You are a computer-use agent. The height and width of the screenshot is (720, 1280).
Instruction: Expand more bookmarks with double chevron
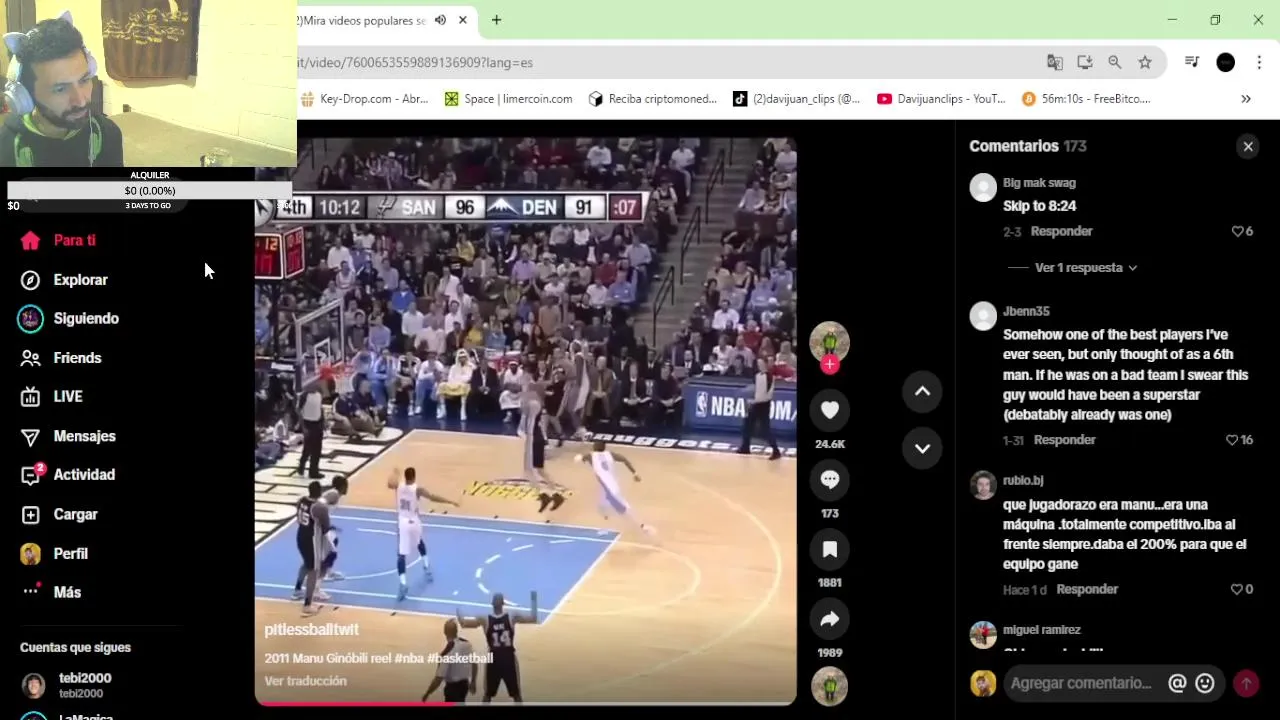(x=1246, y=99)
